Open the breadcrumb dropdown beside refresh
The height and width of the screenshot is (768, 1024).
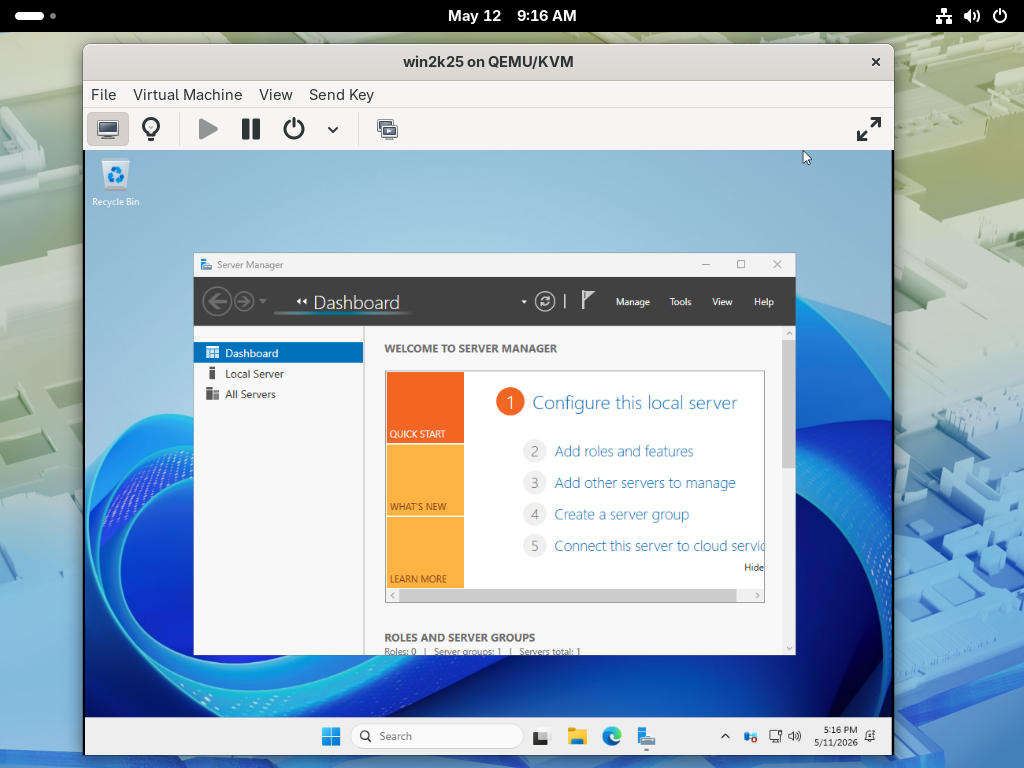click(x=524, y=302)
